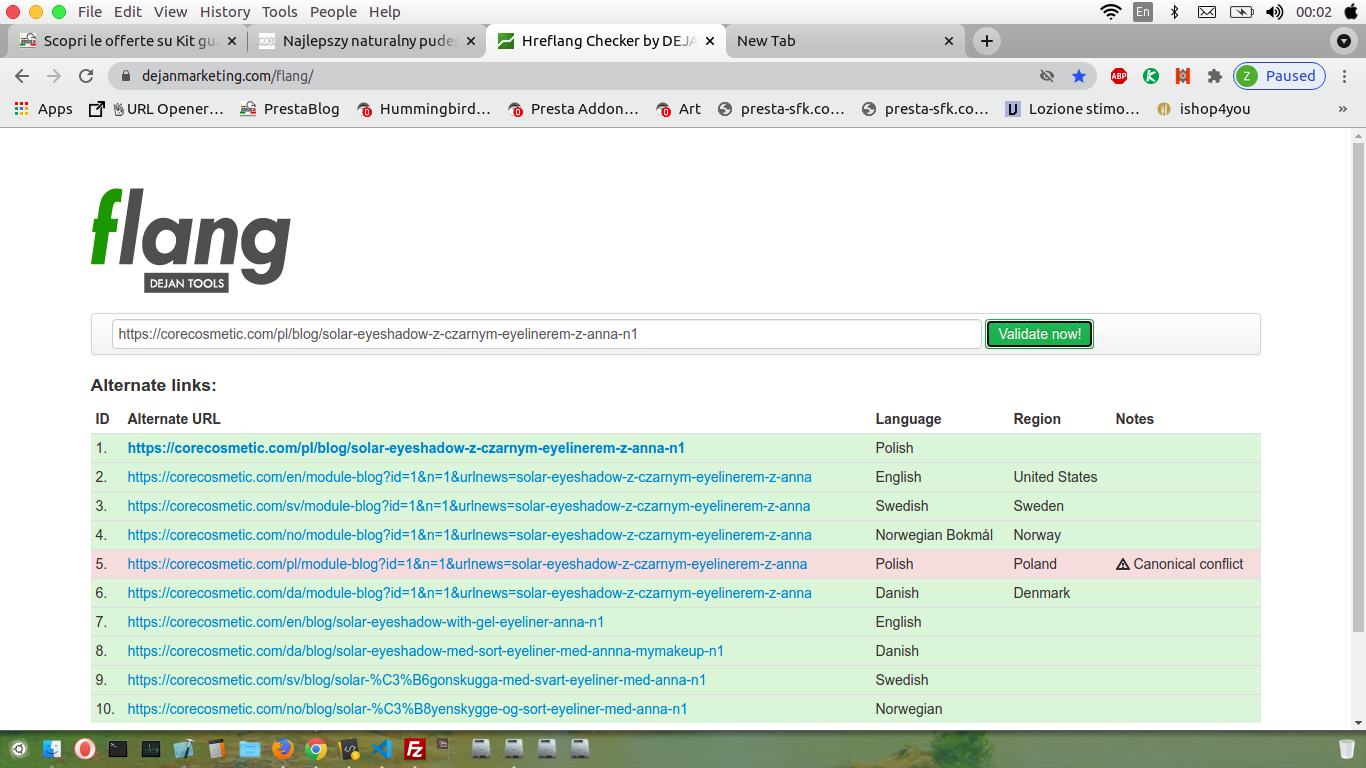Go back to the previous page
Screen dimensions: 1366x768
[22, 76]
